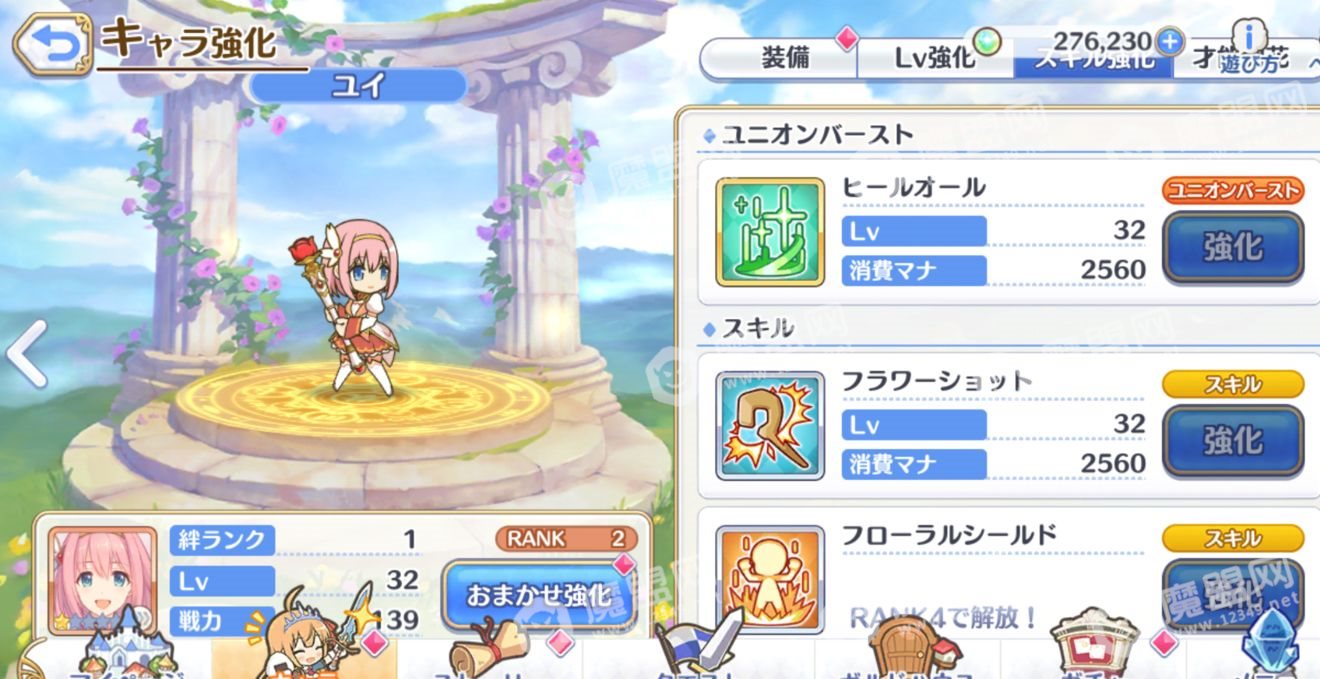Add jewels with the plus icon
Viewport: 1320px width, 679px height.
(1169, 42)
